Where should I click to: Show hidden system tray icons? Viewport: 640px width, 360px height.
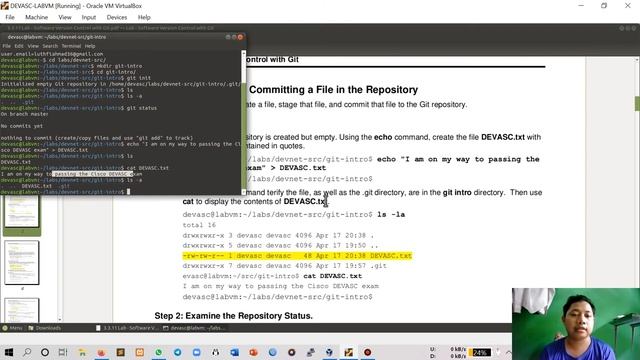click(509, 352)
